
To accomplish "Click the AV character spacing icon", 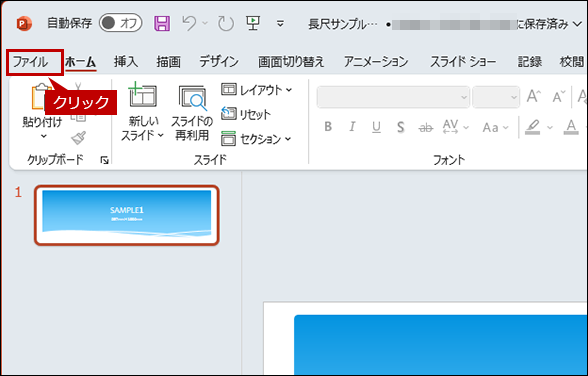I will (450, 127).
